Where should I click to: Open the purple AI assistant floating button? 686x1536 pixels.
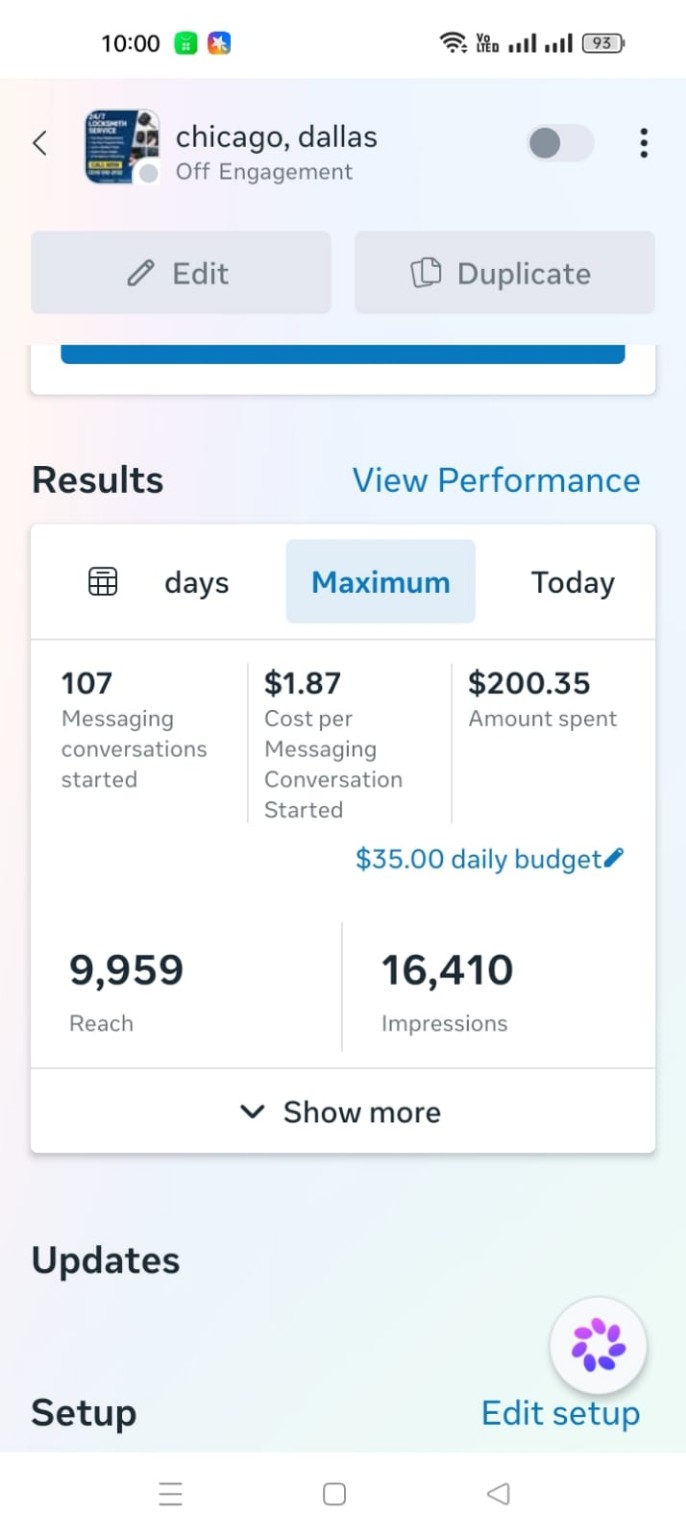[598, 1345]
